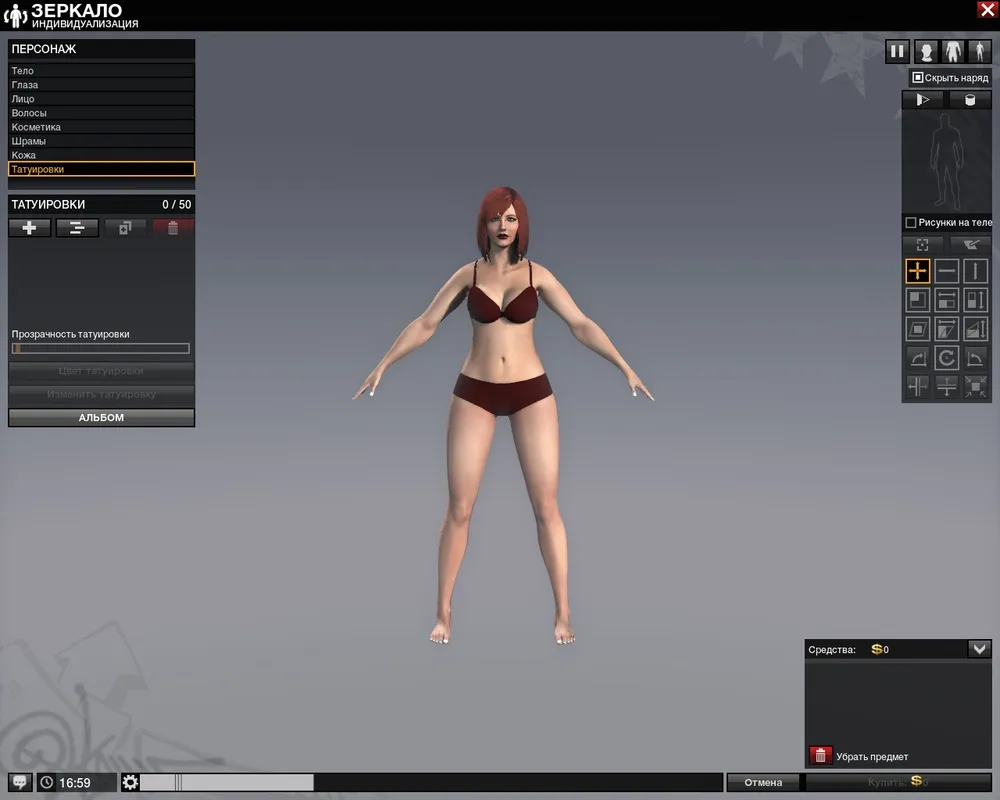The width and height of the screenshot is (1000, 800).
Task: Enable the Рисунки на теле checkbox
Action: pyautogui.click(x=911, y=223)
